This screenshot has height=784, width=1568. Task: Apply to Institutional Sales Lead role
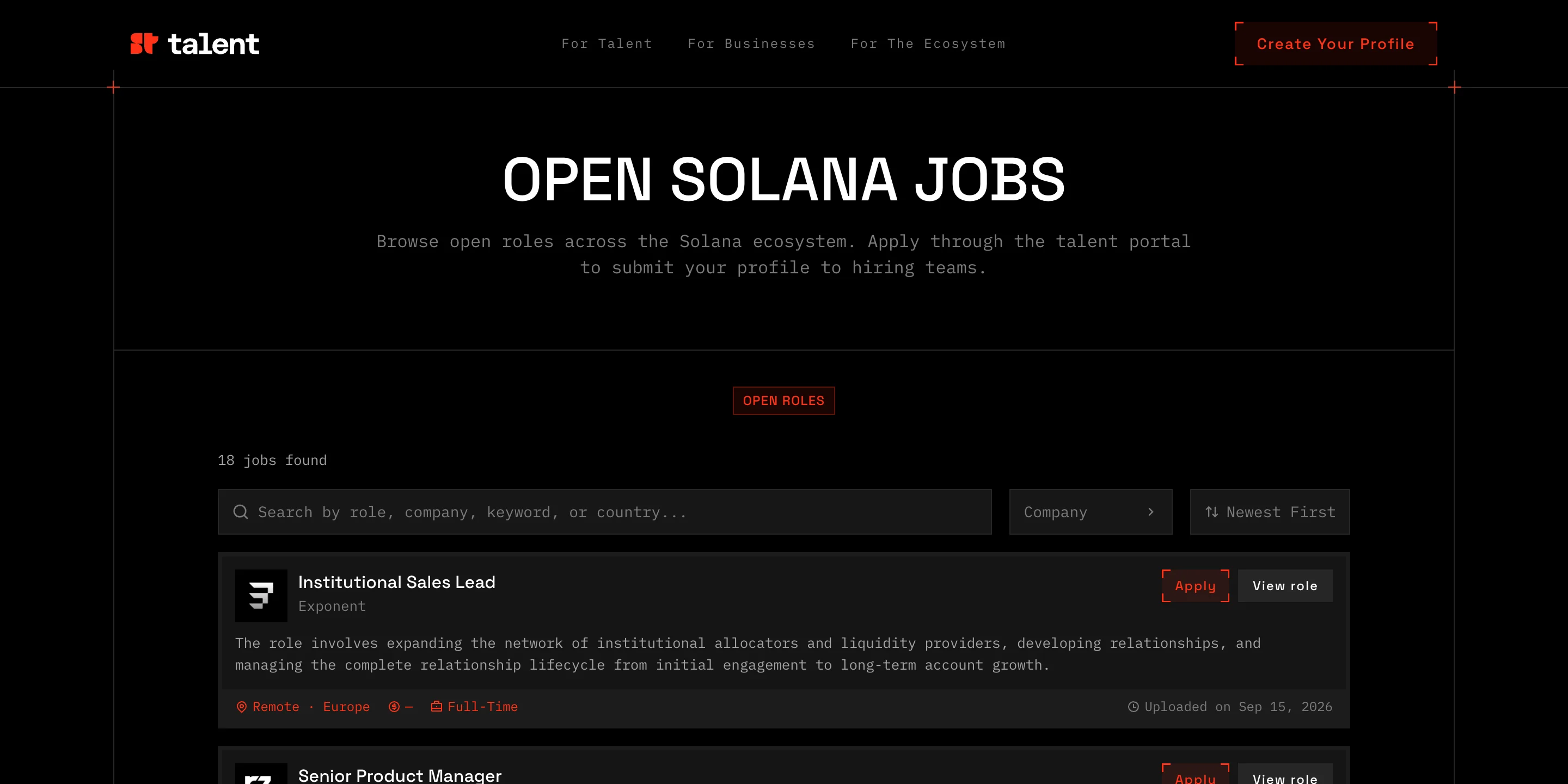1196,586
